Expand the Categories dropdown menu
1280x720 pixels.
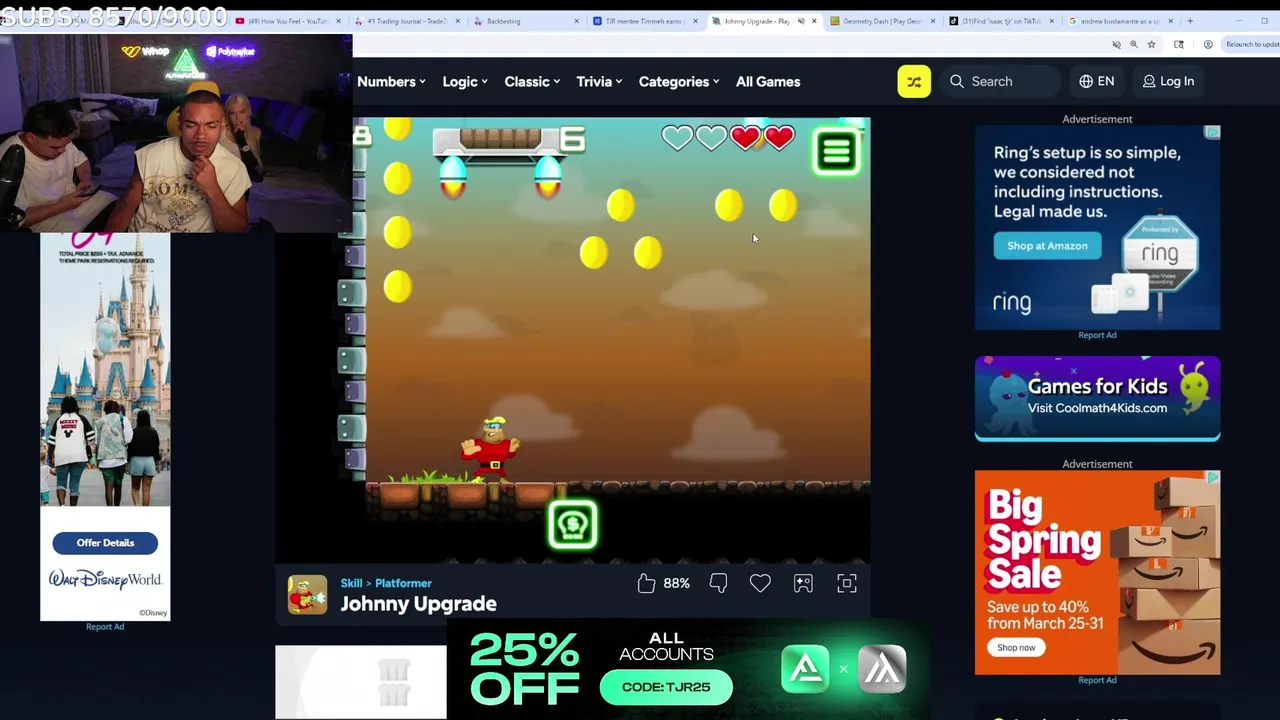pos(679,82)
